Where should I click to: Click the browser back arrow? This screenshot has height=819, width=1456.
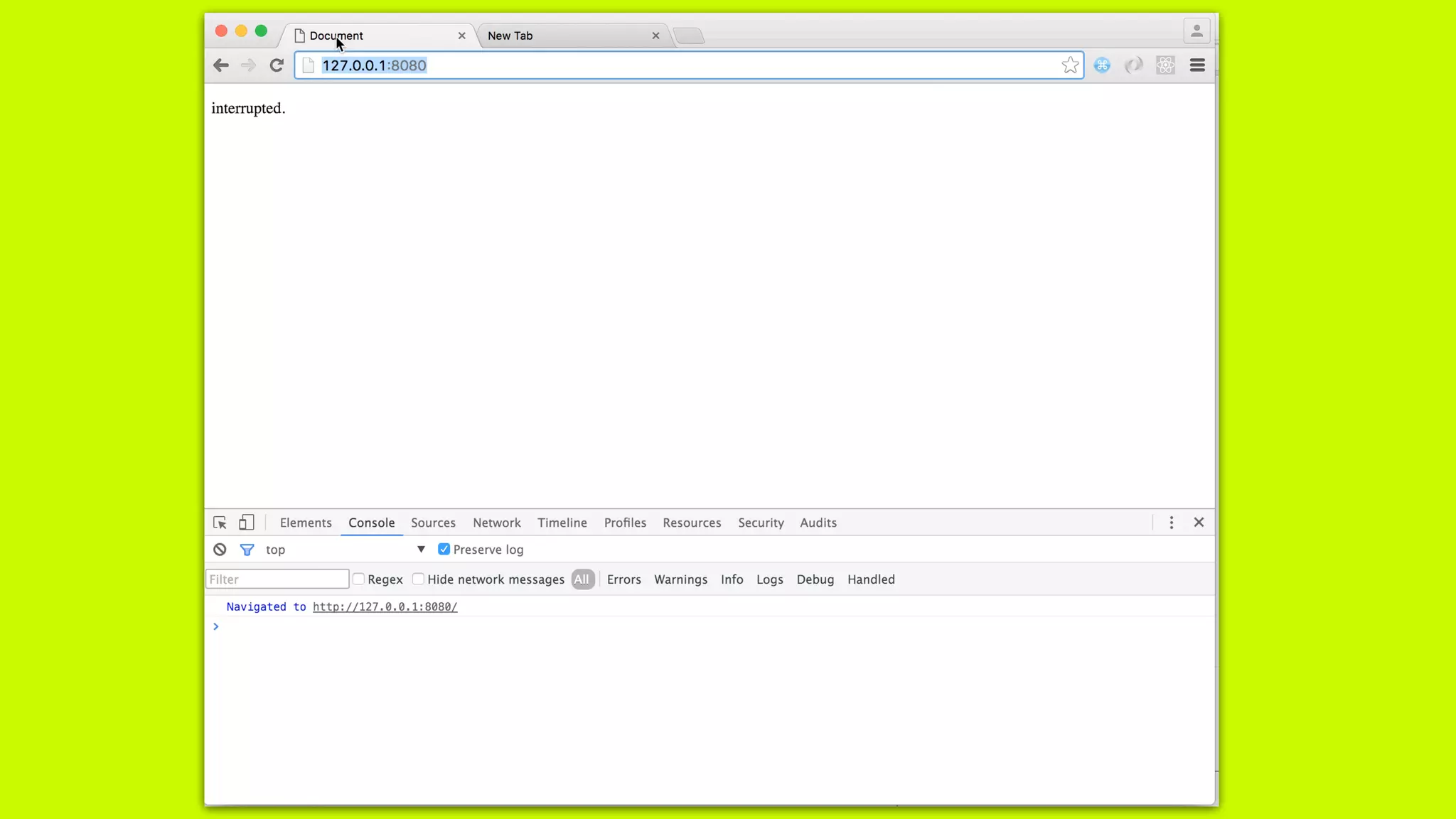221,65
